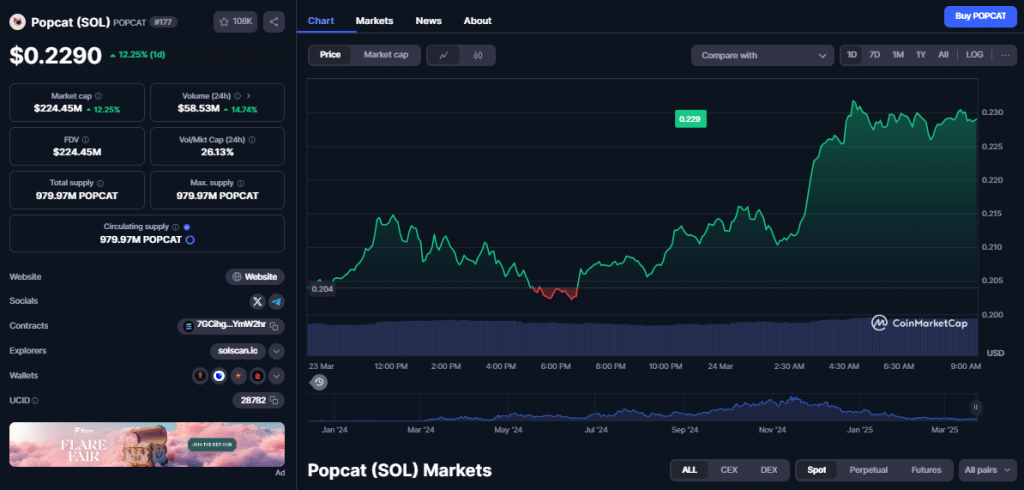Open the Compare with dropdown
1024x490 pixels.
[762, 56]
